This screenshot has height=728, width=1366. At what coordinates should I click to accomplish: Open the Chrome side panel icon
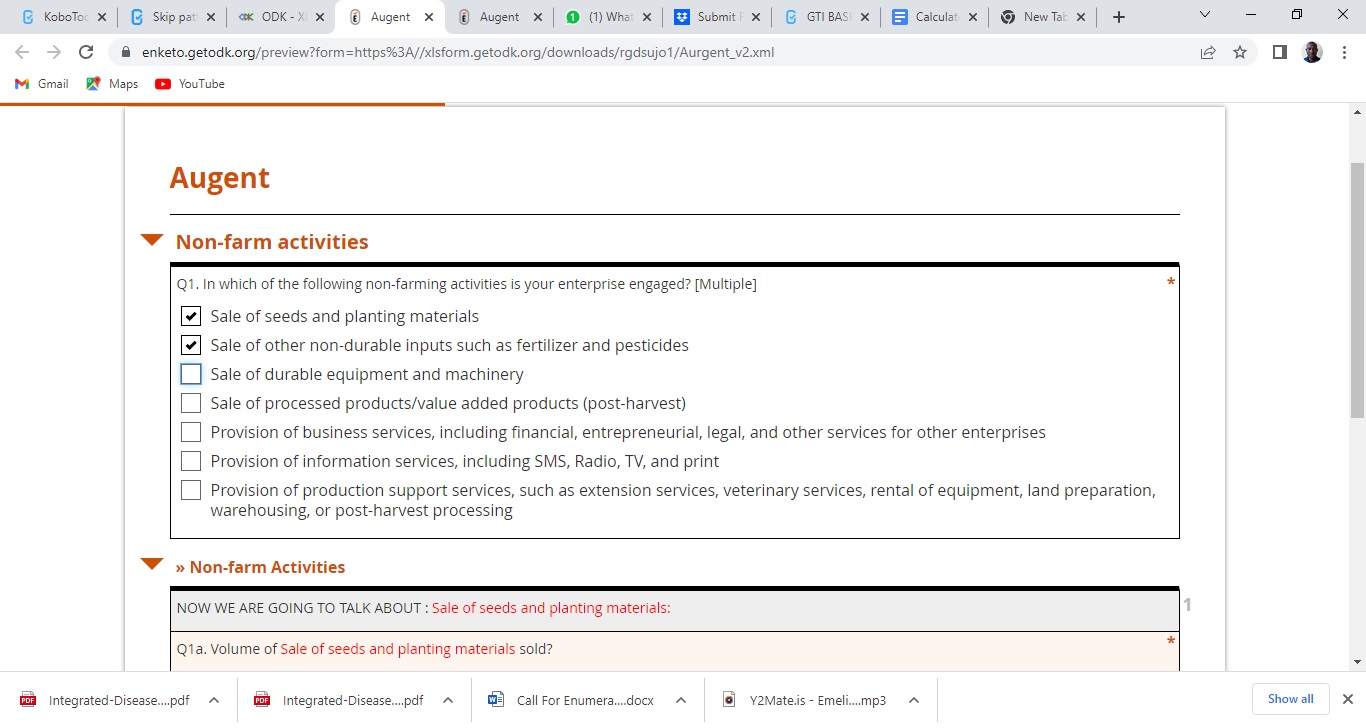point(1279,52)
